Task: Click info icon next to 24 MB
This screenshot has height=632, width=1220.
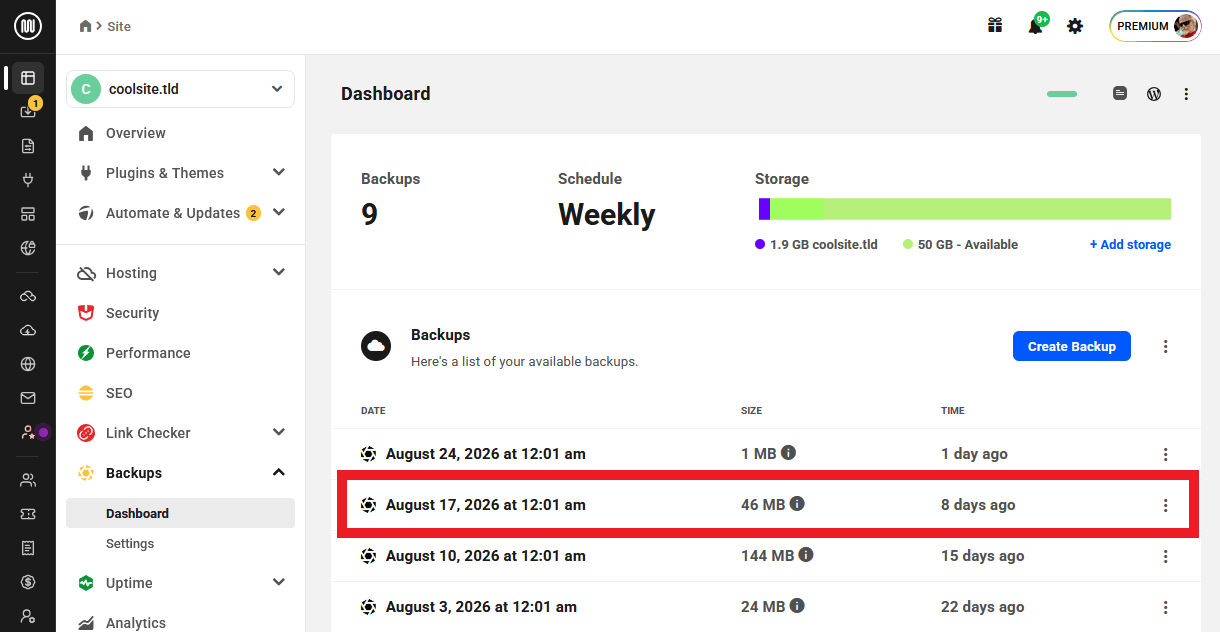Action: point(797,606)
